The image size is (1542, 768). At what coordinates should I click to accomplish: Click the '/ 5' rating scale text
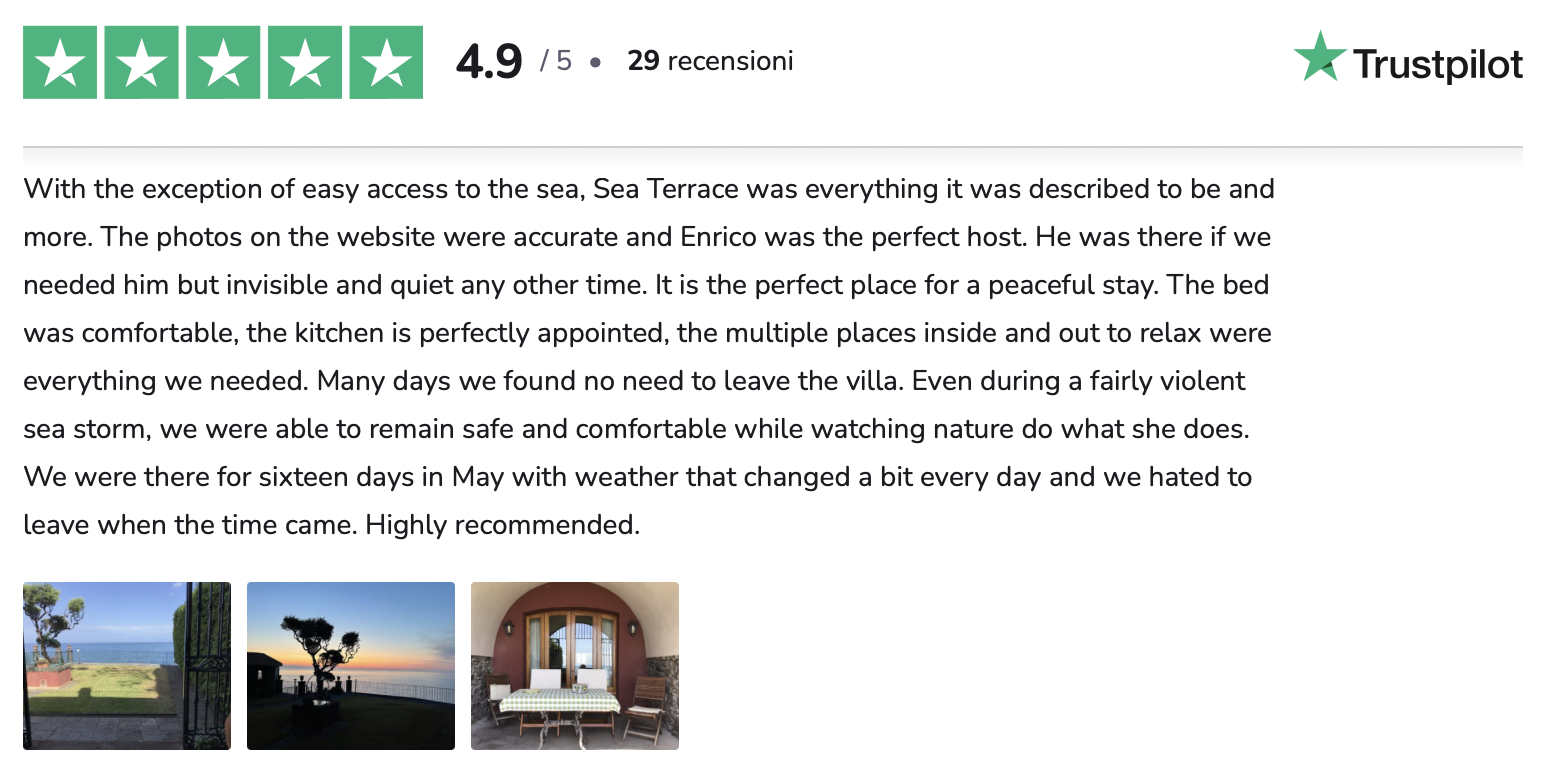[x=556, y=61]
